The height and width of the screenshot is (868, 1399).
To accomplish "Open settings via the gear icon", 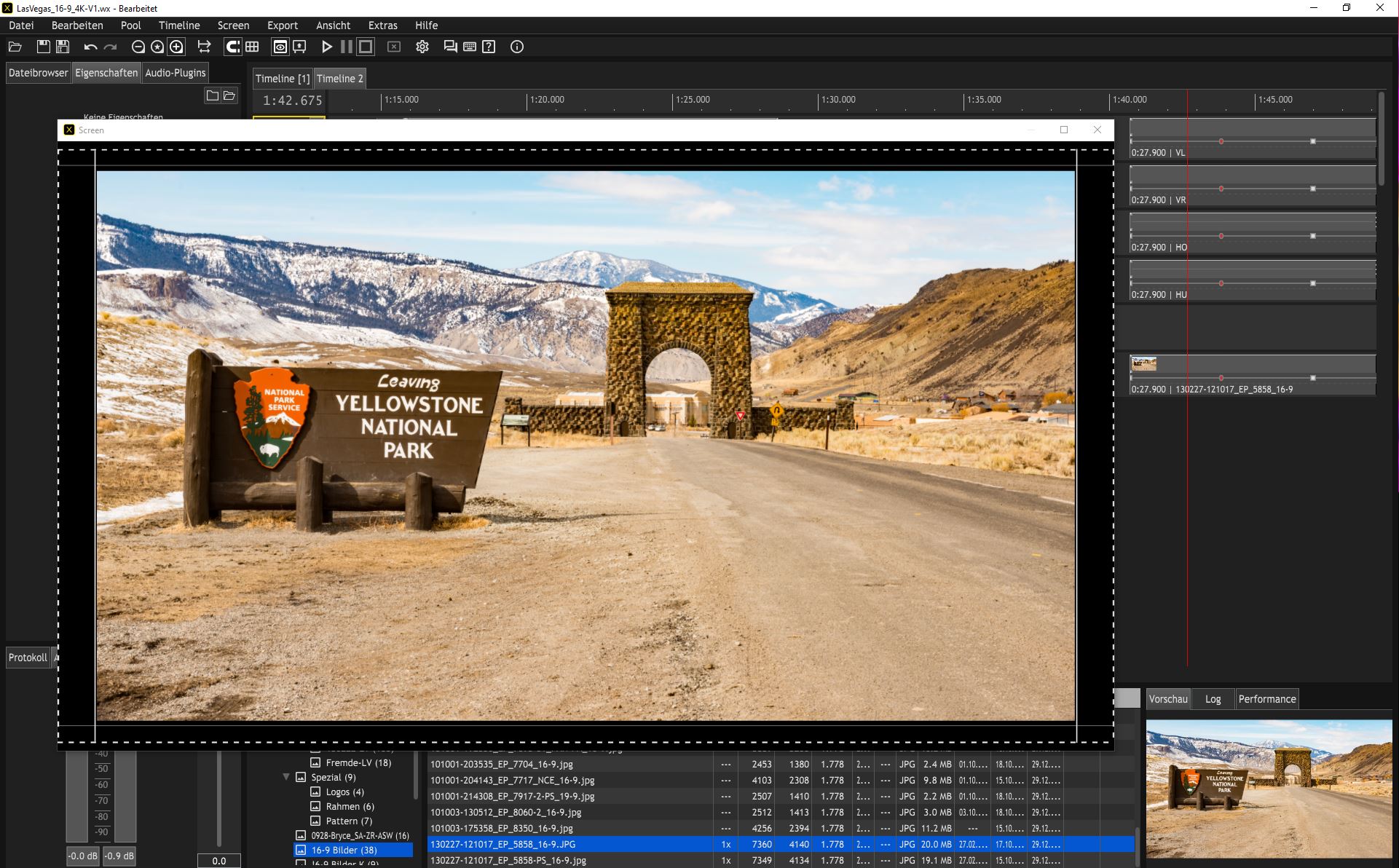I will 422,47.
